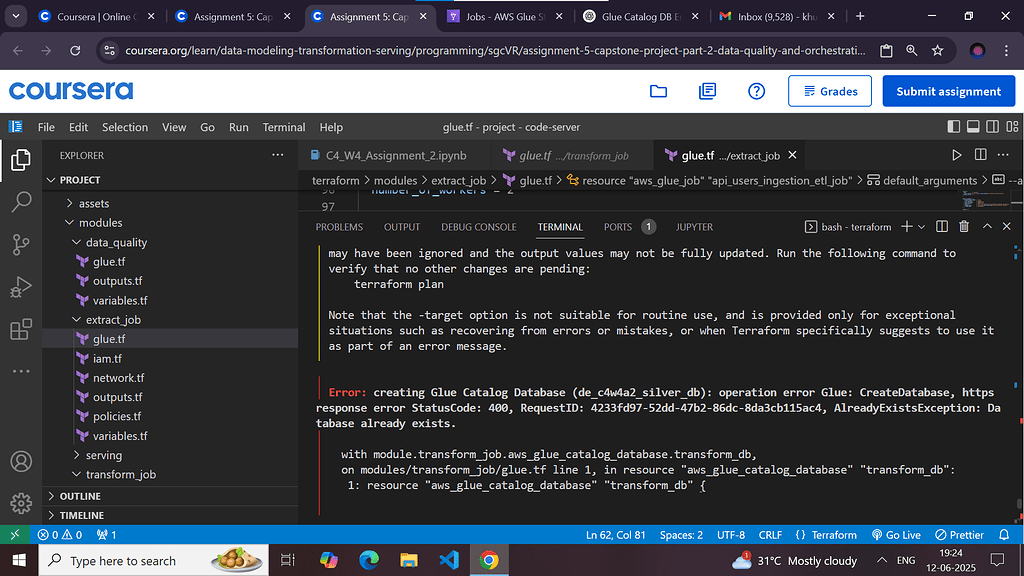
Task: Open the remote connection menu in status bar
Action: click(15, 534)
